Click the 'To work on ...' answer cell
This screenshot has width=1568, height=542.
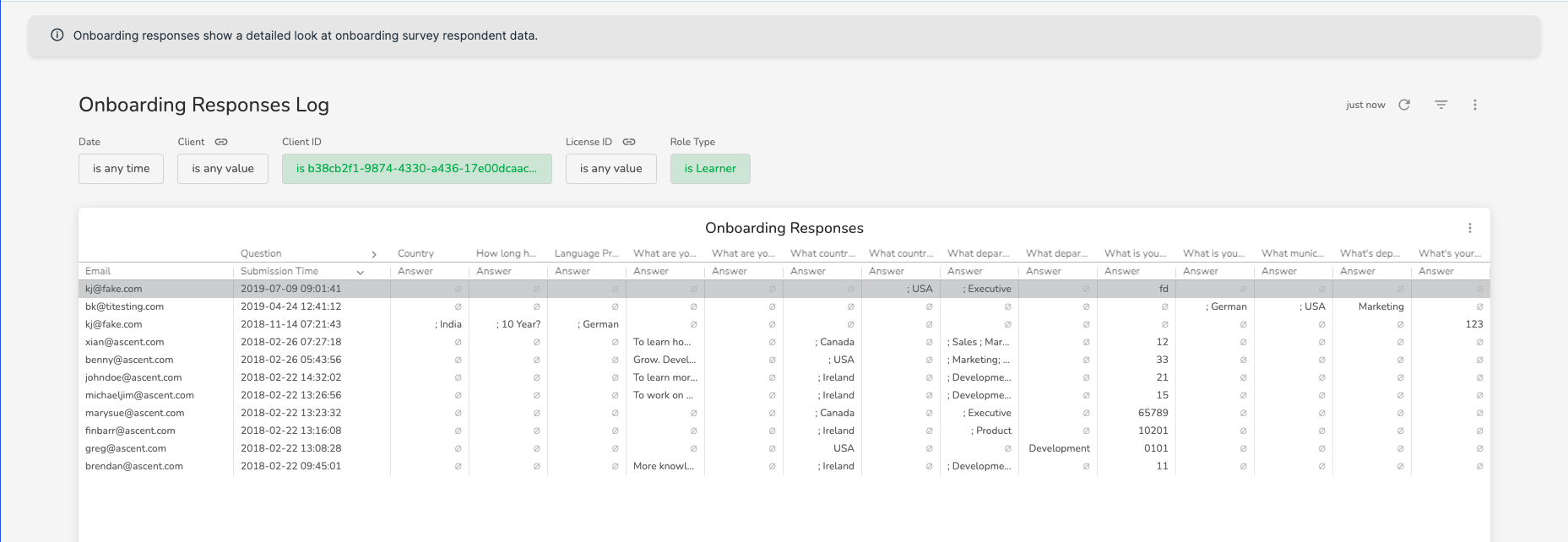(x=664, y=395)
